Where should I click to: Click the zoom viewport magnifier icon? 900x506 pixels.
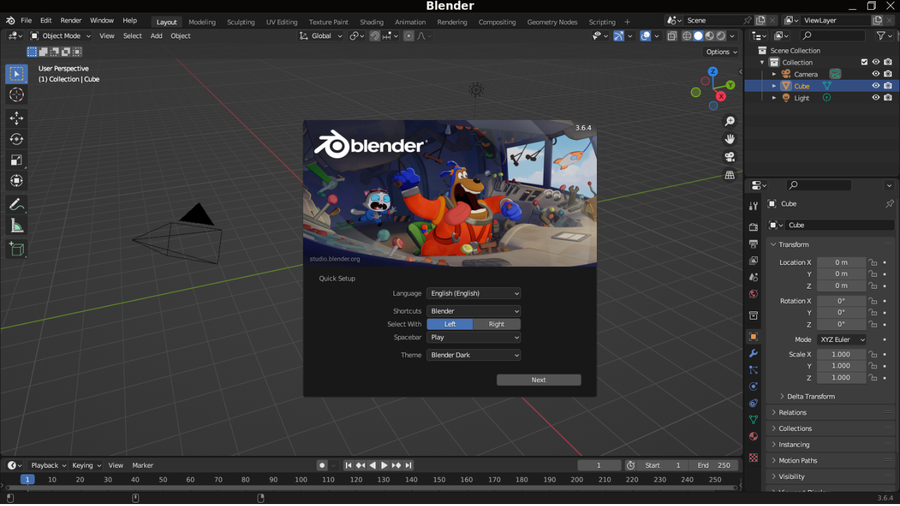coord(730,121)
